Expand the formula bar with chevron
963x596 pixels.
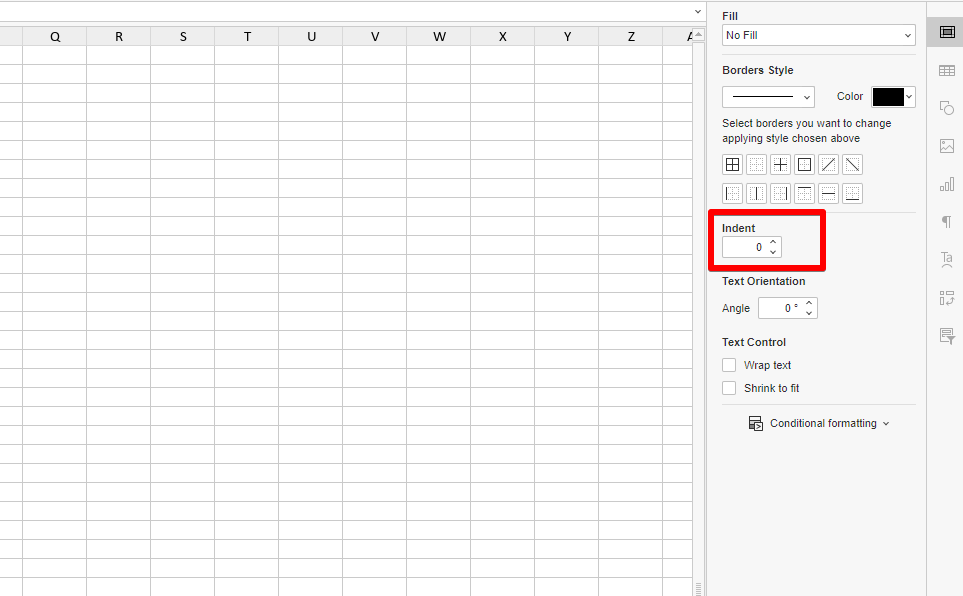698,12
